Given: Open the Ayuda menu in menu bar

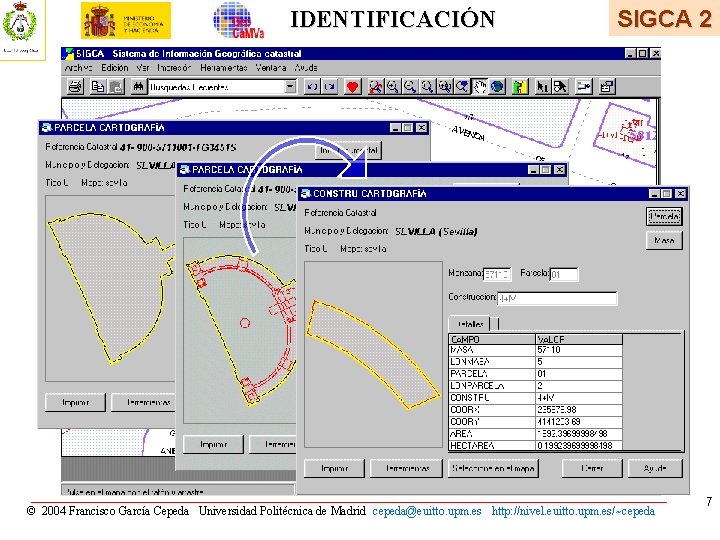Looking at the screenshot, I should pos(306,68).
